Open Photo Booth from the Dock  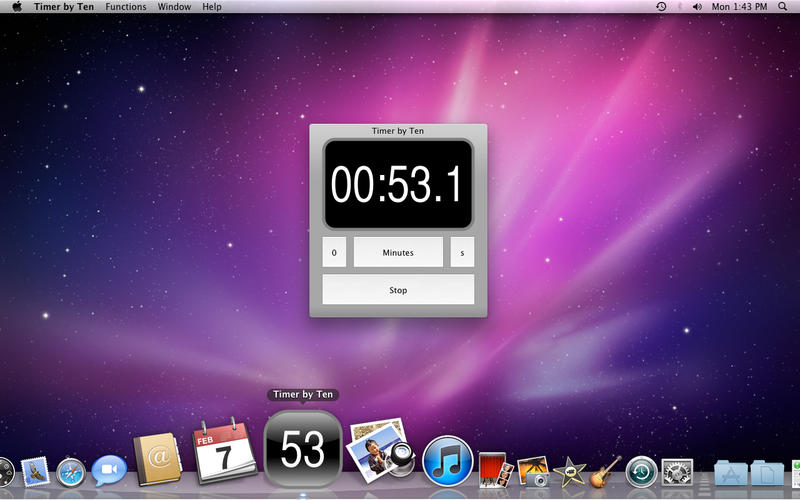pos(495,470)
